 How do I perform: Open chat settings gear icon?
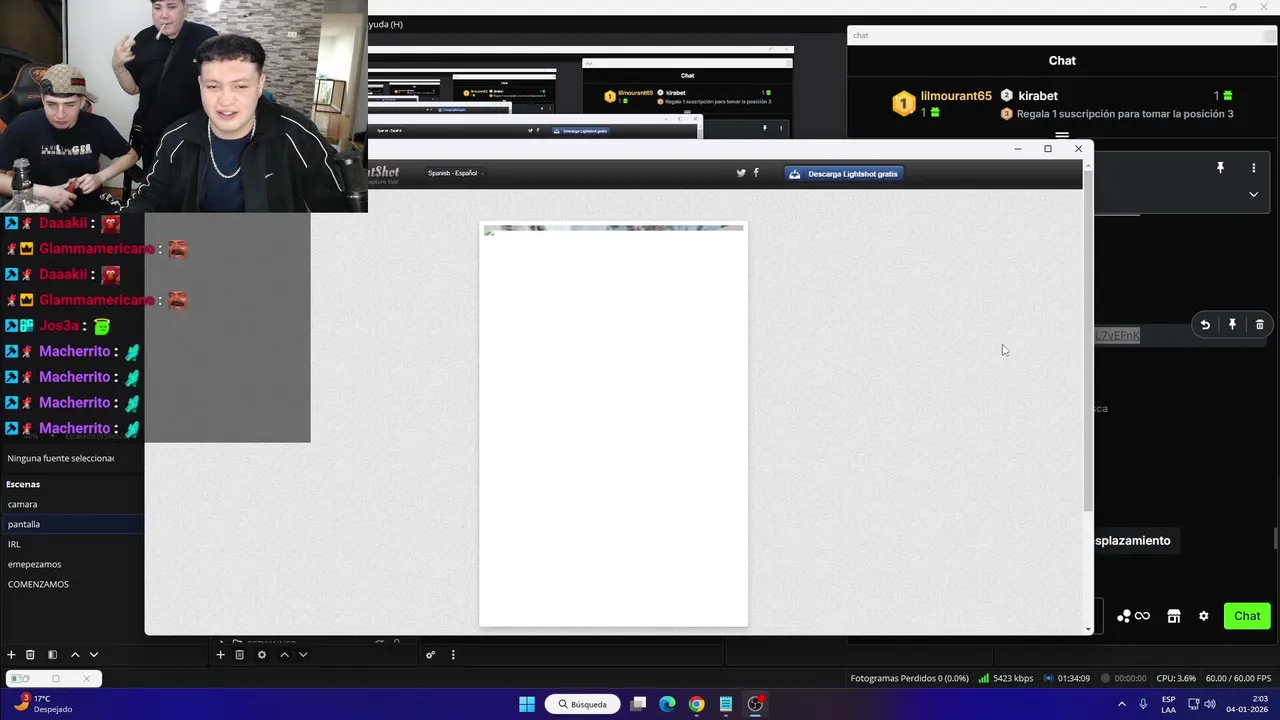click(1204, 616)
